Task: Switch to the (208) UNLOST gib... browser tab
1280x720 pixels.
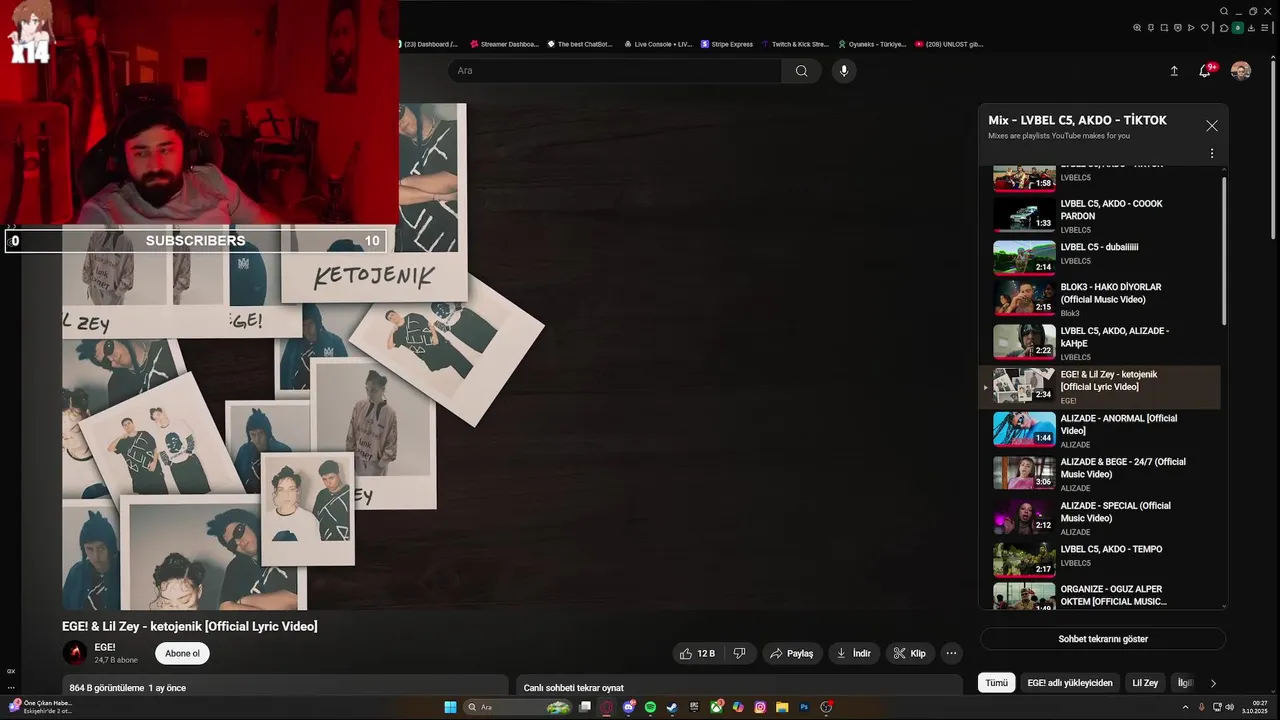Action: [x=949, y=44]
